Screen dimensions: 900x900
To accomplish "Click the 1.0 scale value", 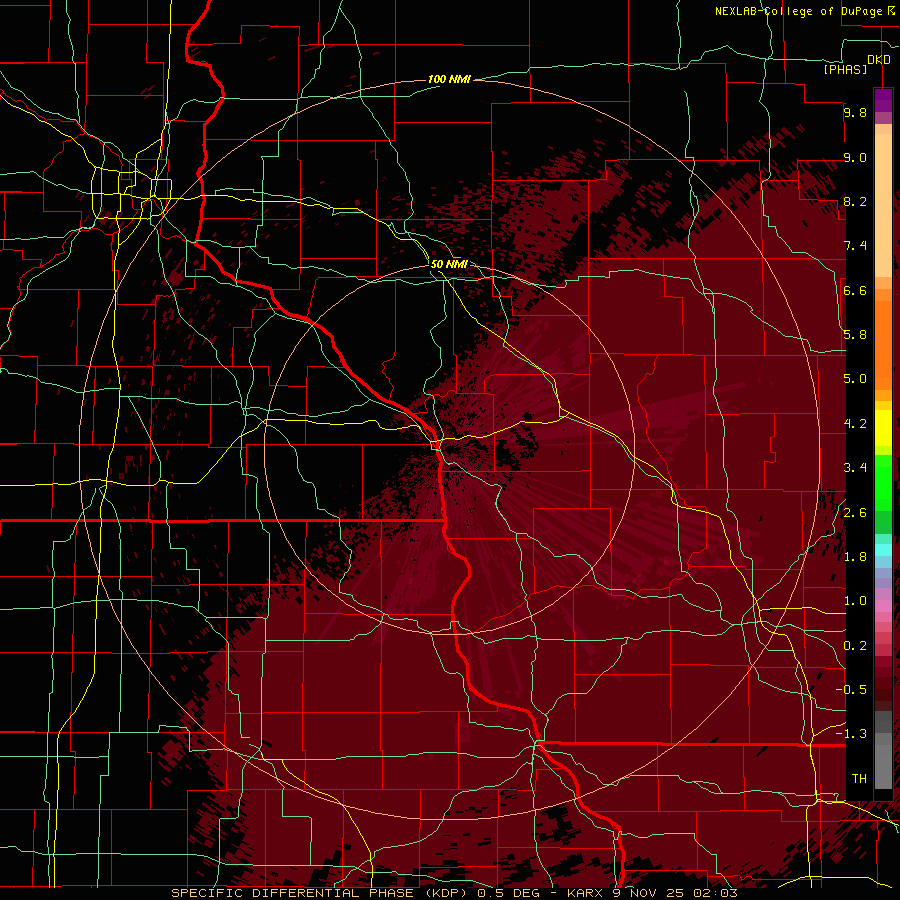I will tap(855, 601).
